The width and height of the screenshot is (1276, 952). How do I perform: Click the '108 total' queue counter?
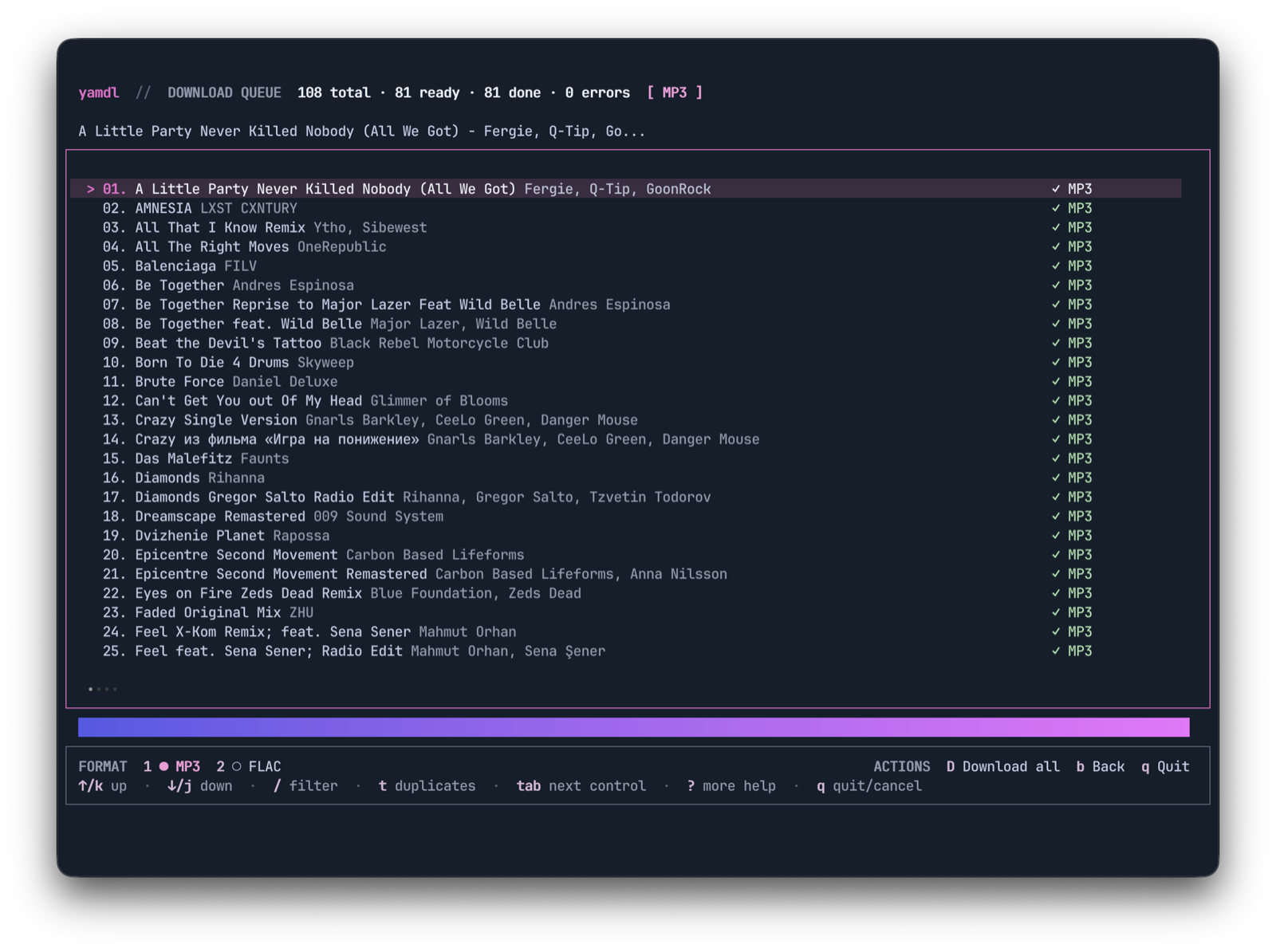click(x=333, y=92)
